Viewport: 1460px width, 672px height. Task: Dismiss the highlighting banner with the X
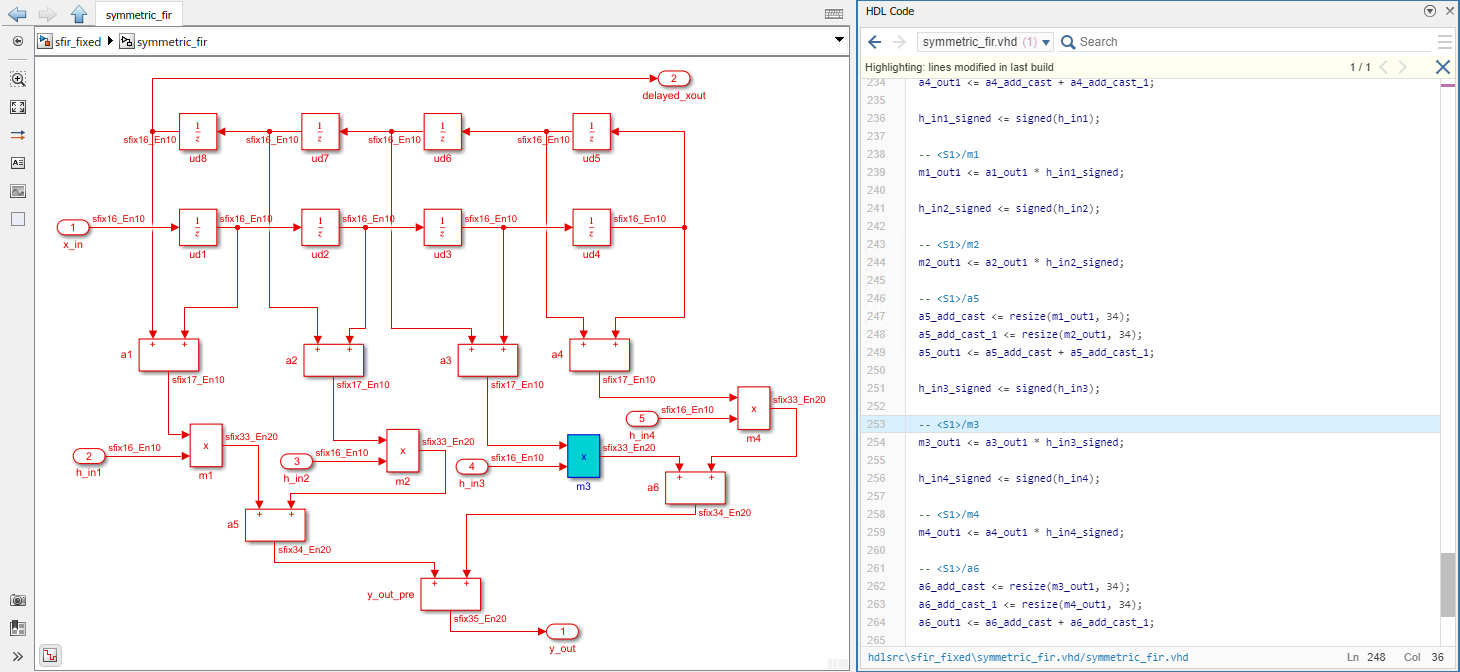[x=1442, y=67]
